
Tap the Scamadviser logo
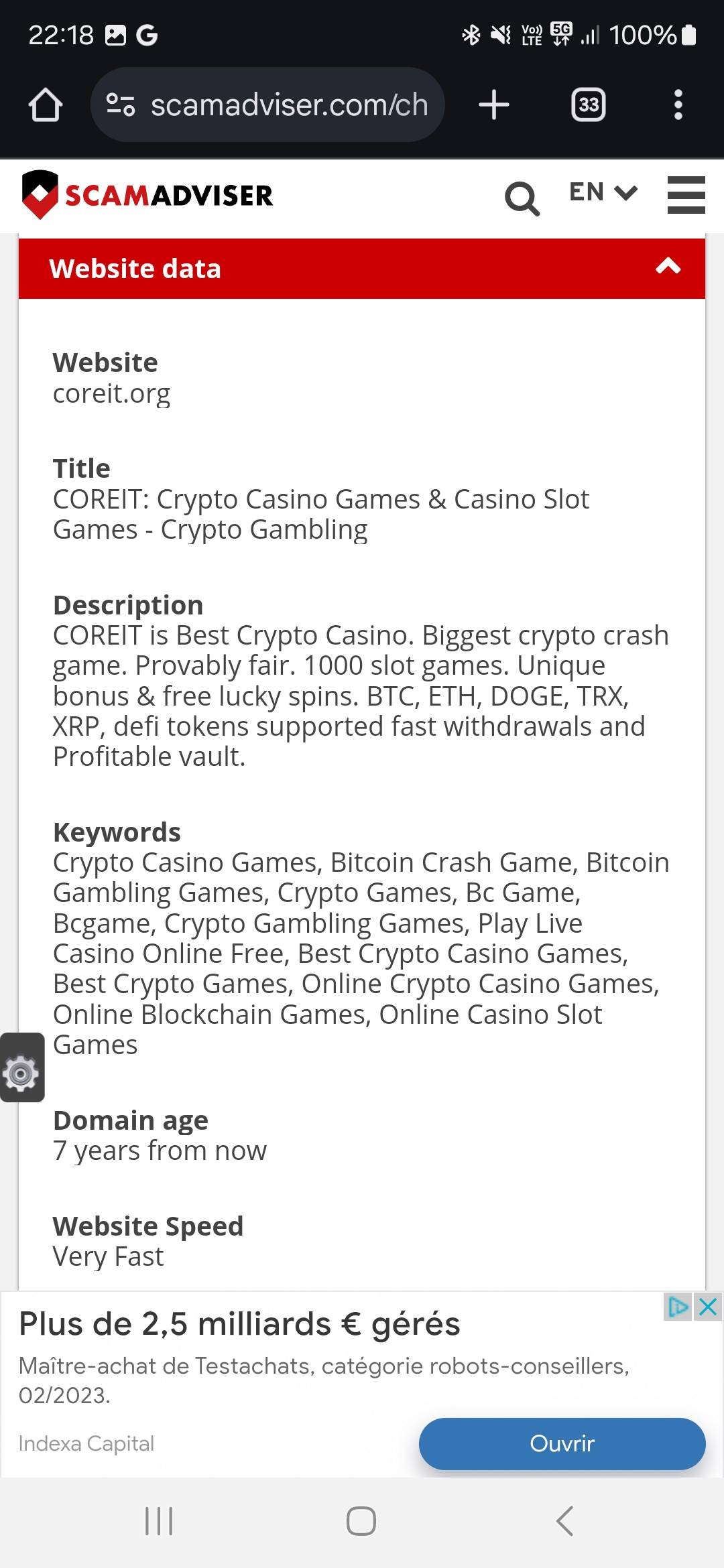point(147,195)
